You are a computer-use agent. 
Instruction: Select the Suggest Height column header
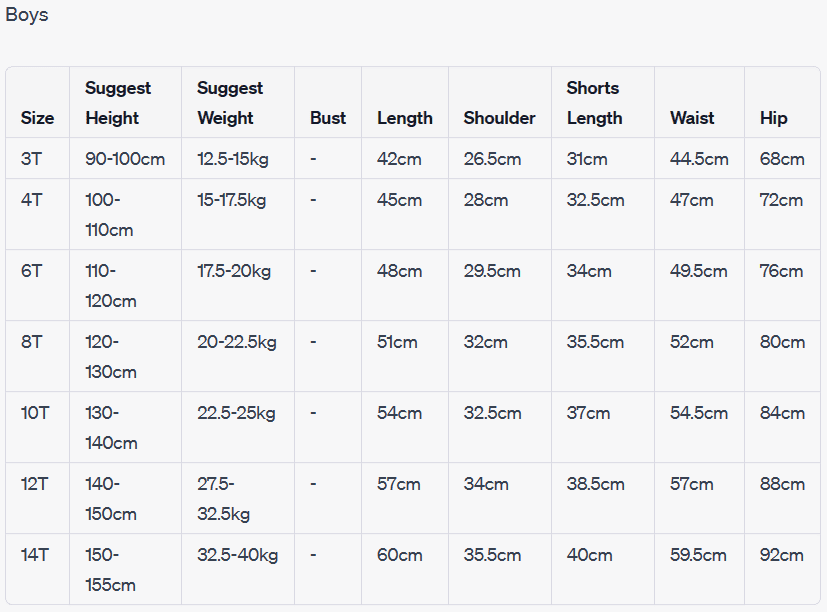(x=118, y=103)
